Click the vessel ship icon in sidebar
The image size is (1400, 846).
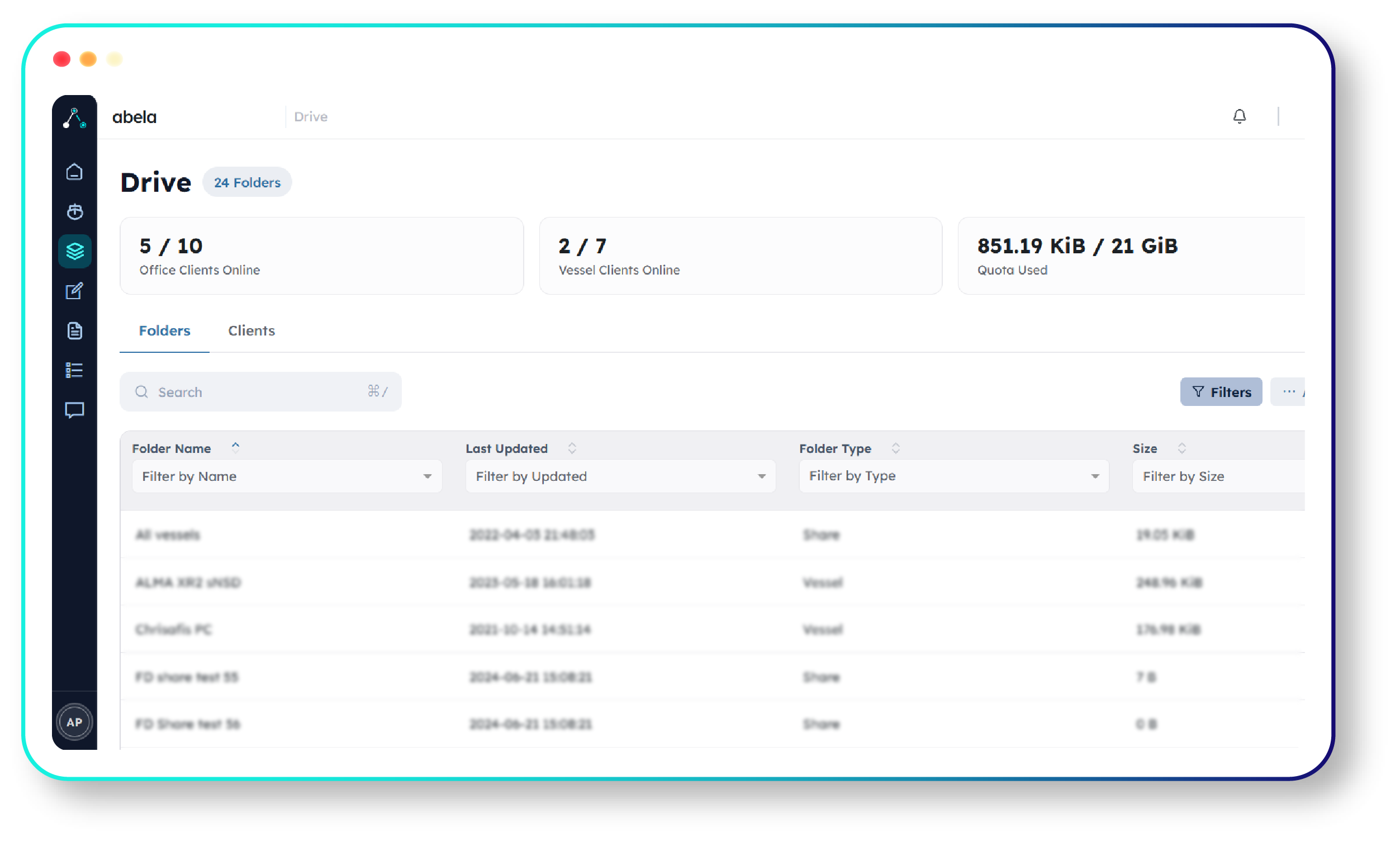74,211
